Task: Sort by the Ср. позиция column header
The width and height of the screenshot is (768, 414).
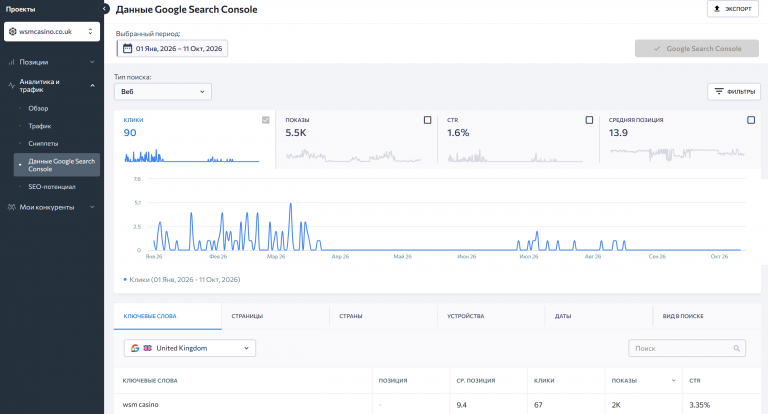Action: [x=476, y=381]
